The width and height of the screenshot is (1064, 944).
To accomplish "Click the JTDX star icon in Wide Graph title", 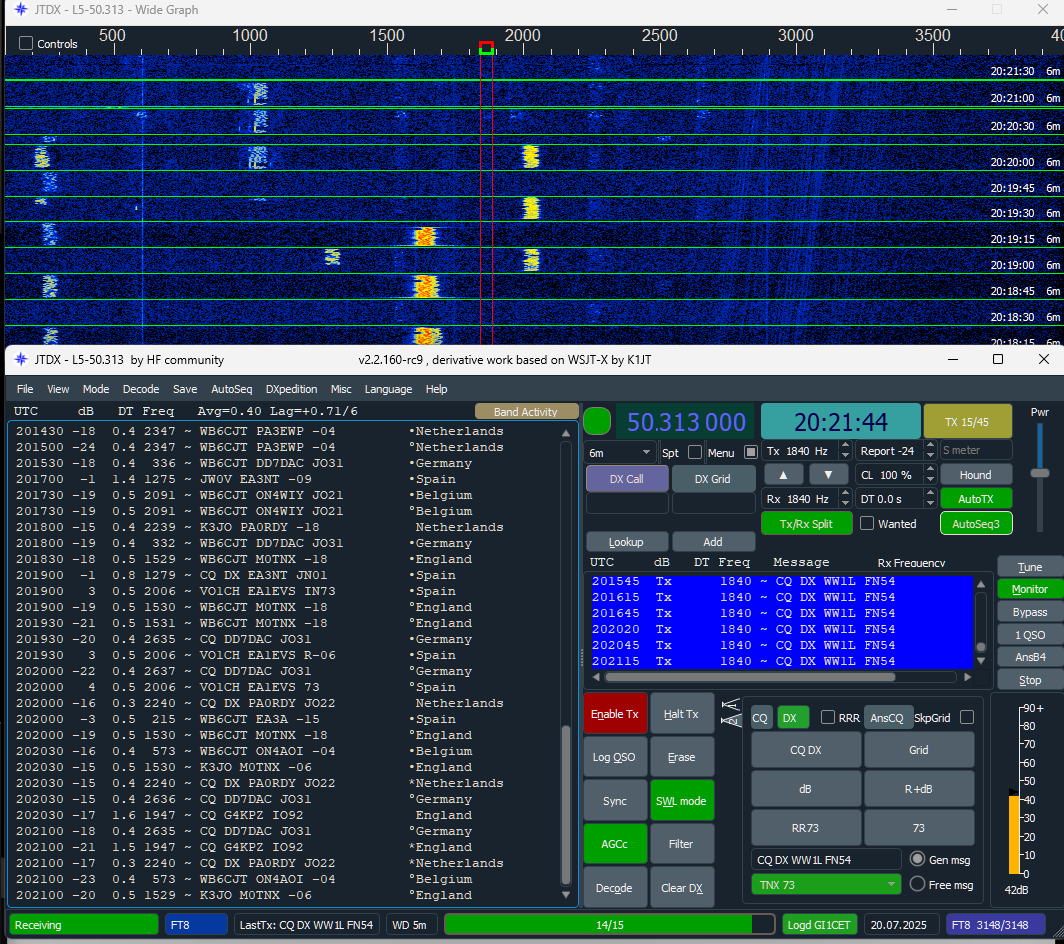I will pos(21,10).
